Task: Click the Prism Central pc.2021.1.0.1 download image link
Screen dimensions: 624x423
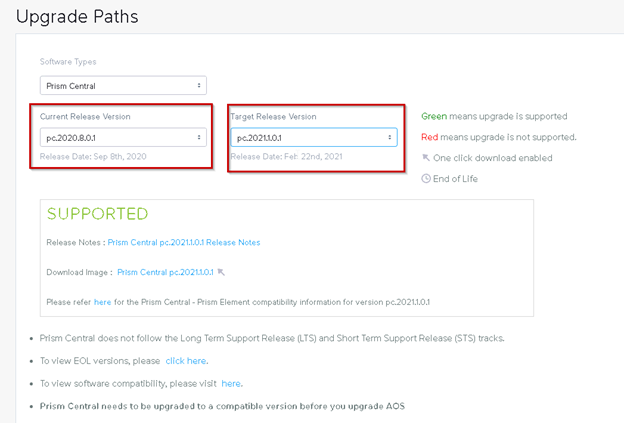Action: [165, 272]
